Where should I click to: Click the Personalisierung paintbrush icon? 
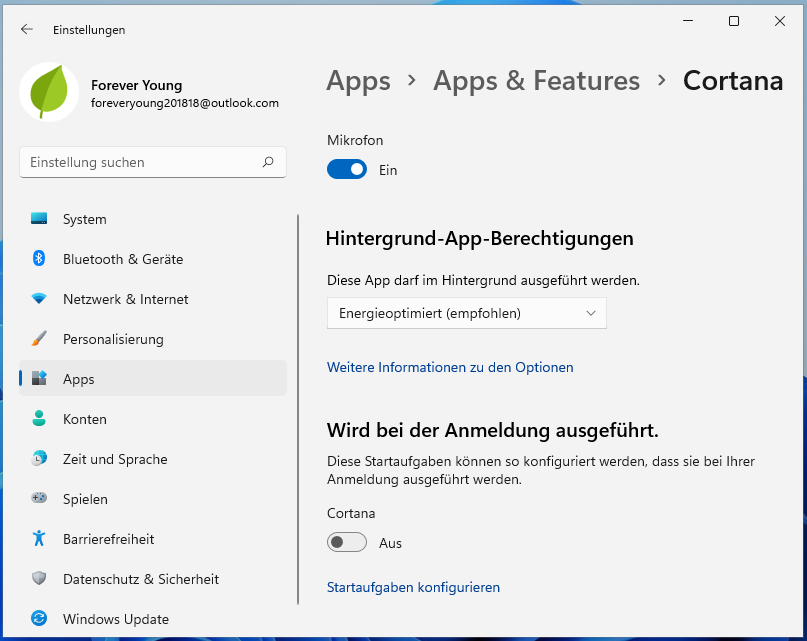pyautogui.click(x=39, y=339)
